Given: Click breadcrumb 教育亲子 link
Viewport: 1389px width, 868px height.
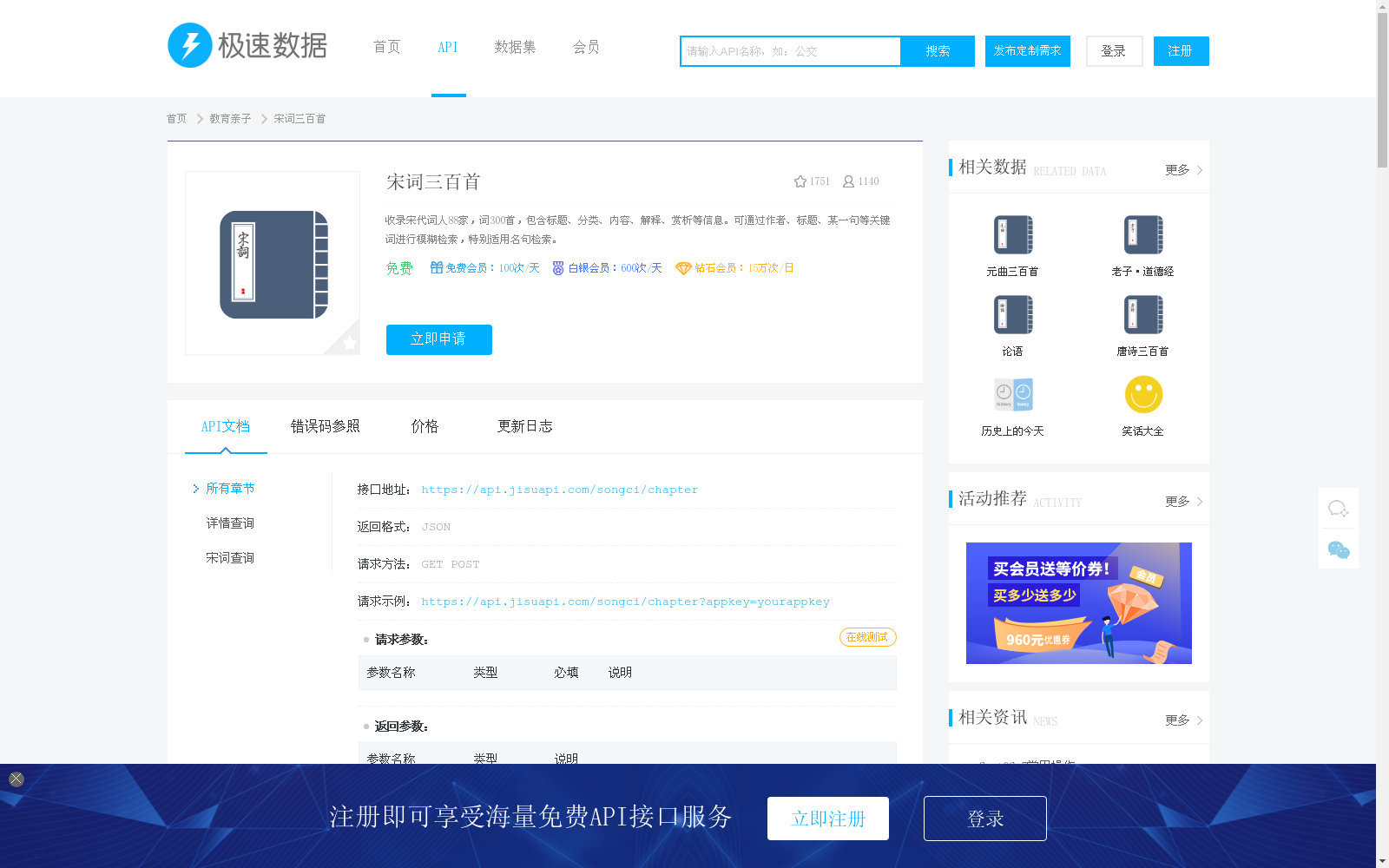Looking at the screenshot, I should [x=230, y=119].
